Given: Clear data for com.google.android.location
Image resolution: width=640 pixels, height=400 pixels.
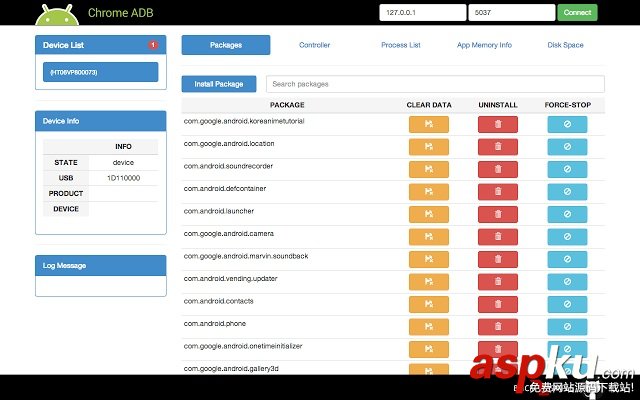Looking at the screenshot, I should coord(429,147).
